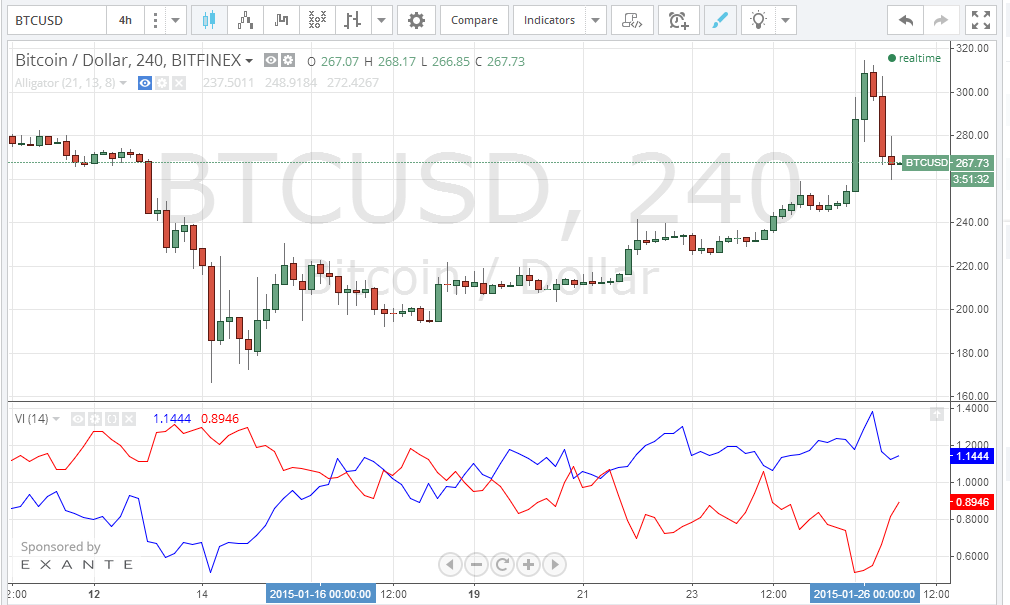This screenshot has width=1010, height=605.
Task: Open chart properties gear in toolbar
Action: [x=416, y=21]
